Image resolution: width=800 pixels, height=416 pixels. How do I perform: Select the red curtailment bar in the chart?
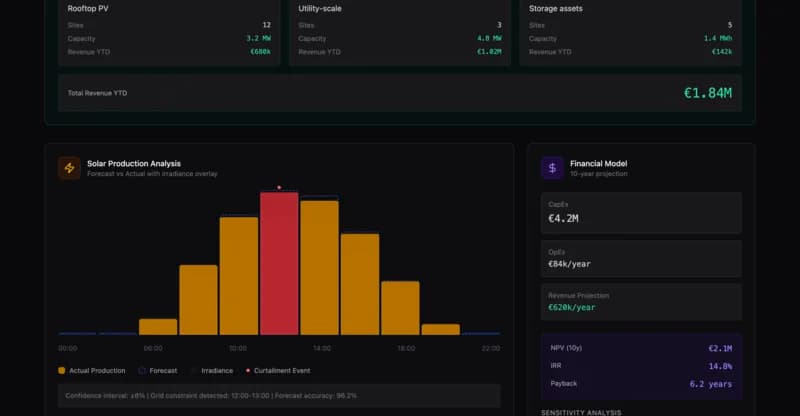(279, 264)
